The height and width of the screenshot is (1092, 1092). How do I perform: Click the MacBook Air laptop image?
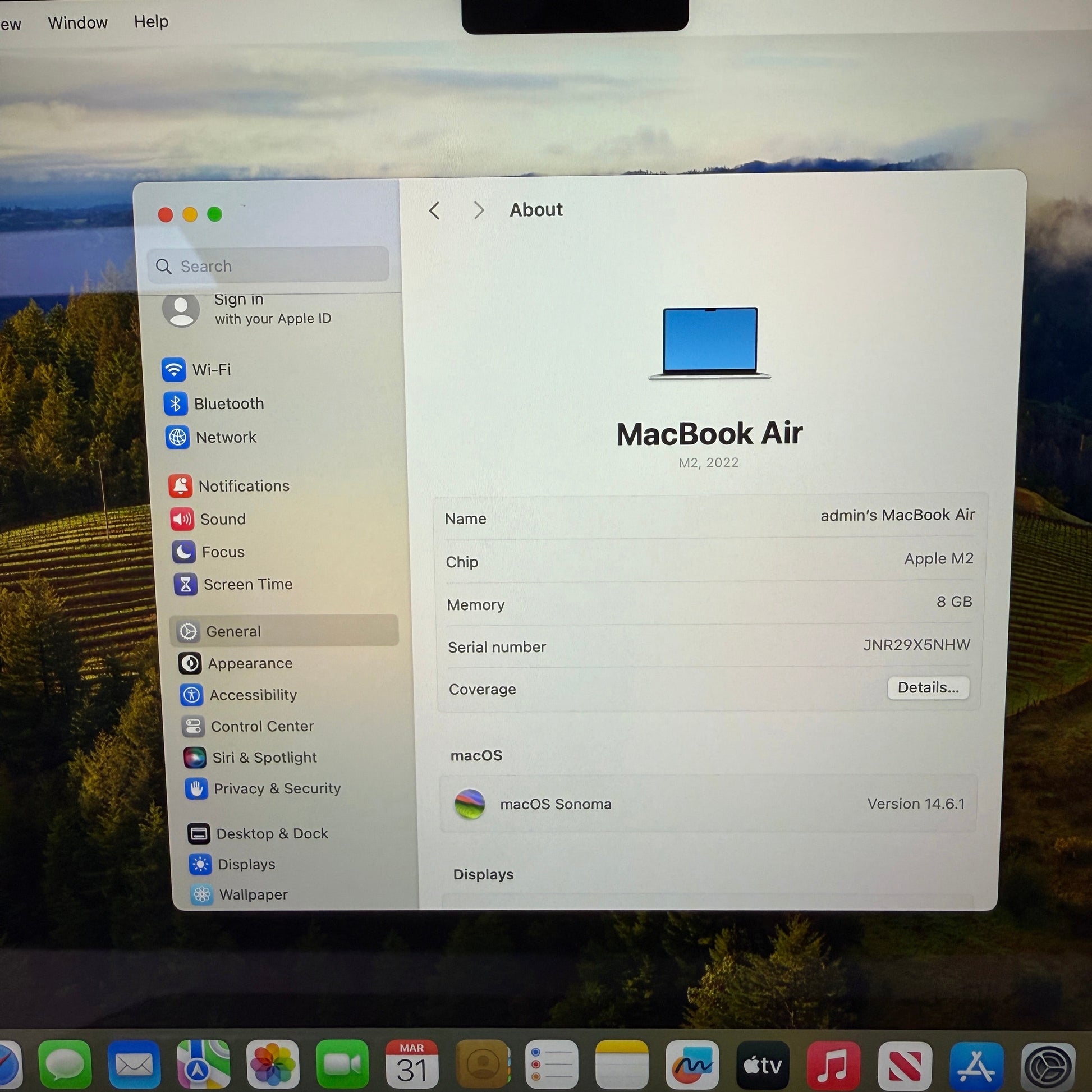pos(710,343)
